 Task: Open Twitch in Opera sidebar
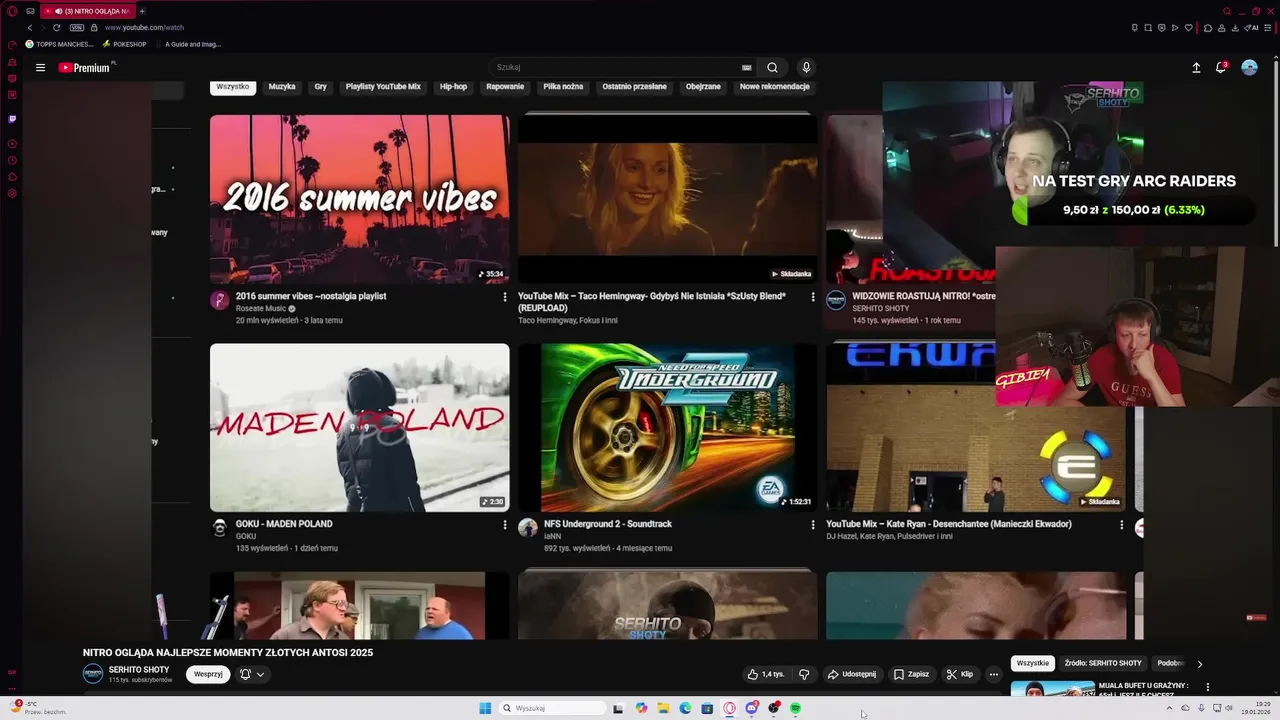click(12, 119)
